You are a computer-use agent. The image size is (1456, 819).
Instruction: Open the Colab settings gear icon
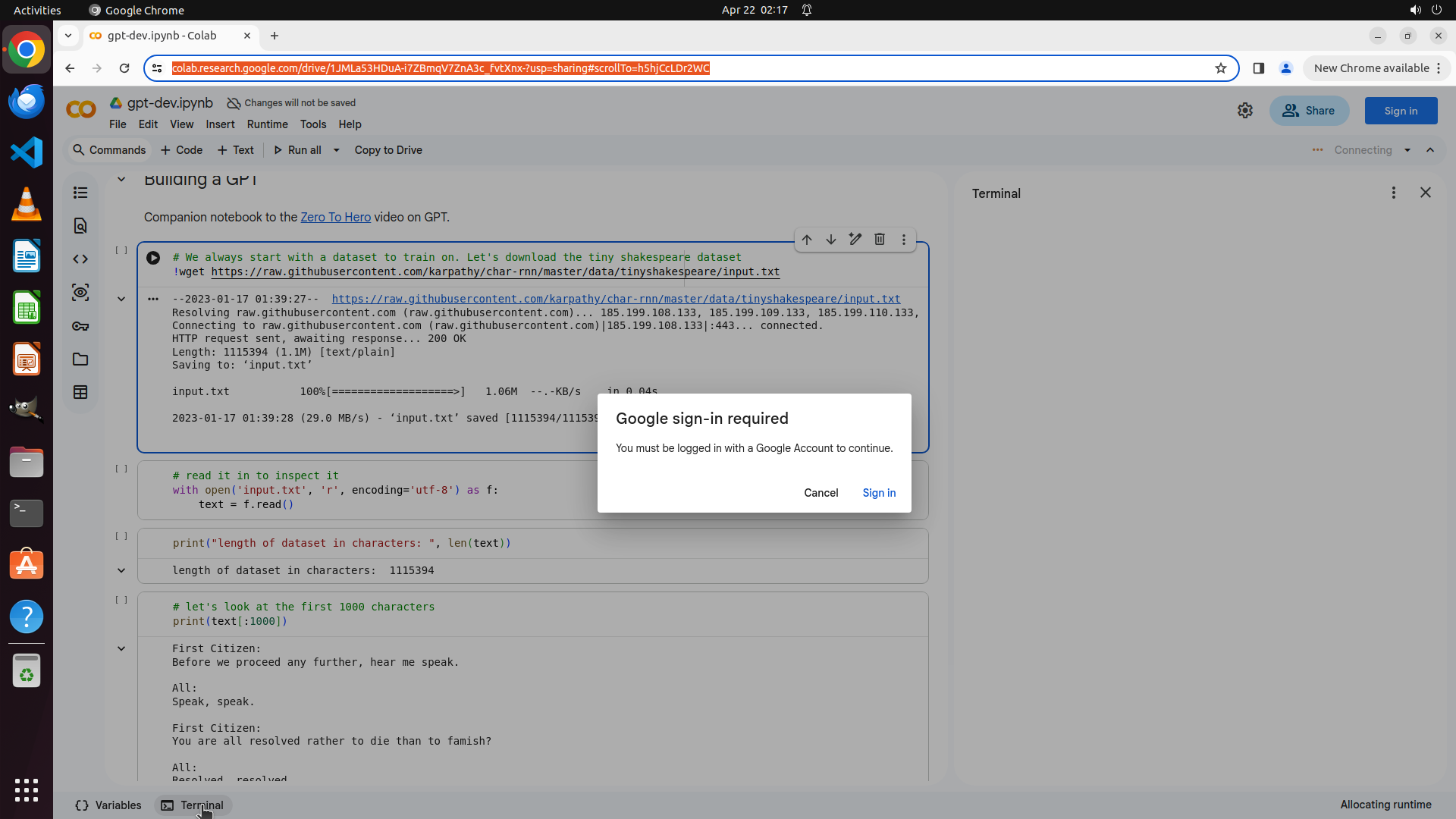1245,111
